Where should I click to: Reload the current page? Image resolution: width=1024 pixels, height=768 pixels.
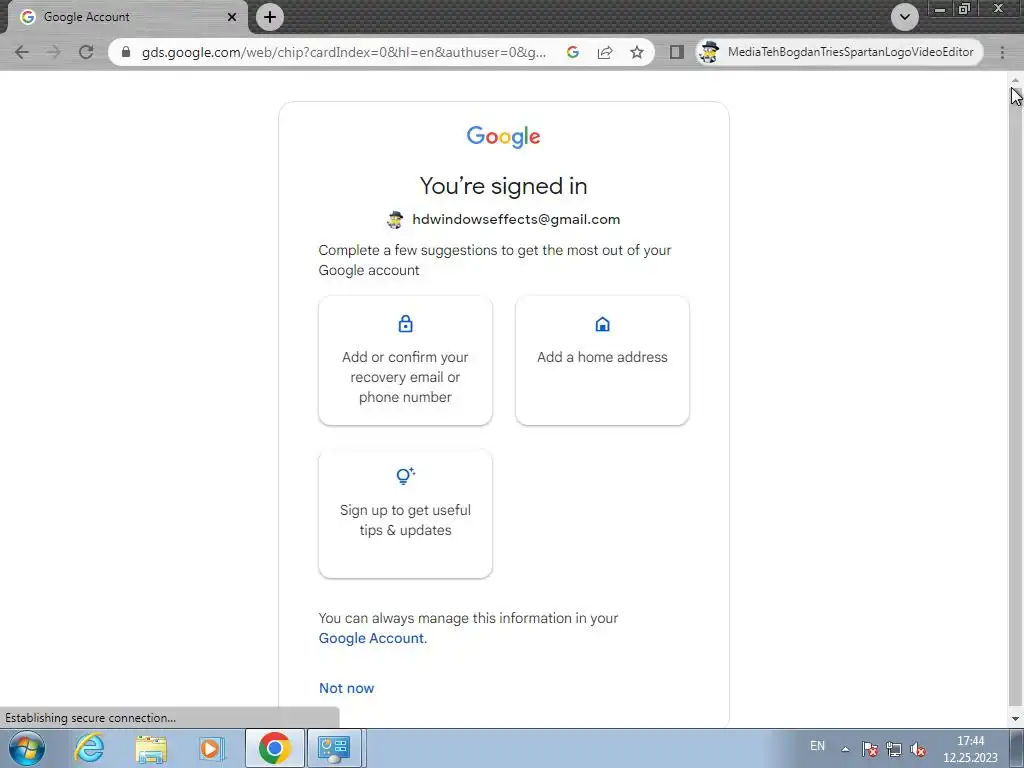pyautogui.click(x=86, y=52)
